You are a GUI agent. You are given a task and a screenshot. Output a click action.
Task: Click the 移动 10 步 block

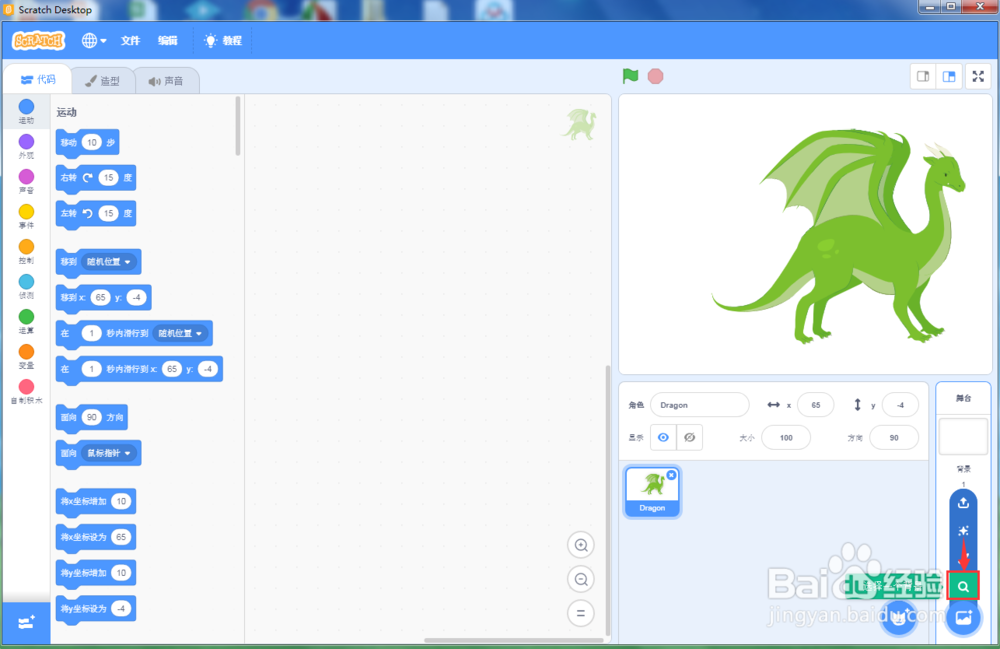click(x=87, y=143)
